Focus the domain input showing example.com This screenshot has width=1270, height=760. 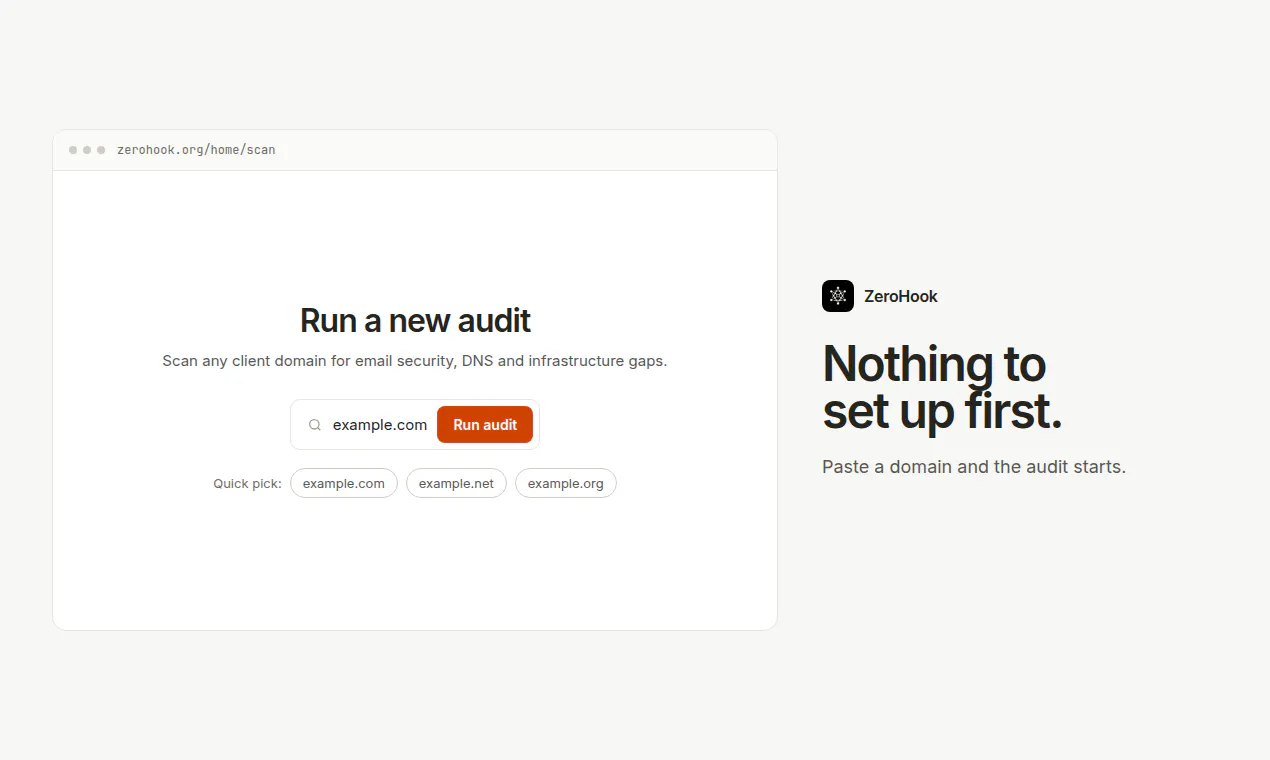point(380,425)
